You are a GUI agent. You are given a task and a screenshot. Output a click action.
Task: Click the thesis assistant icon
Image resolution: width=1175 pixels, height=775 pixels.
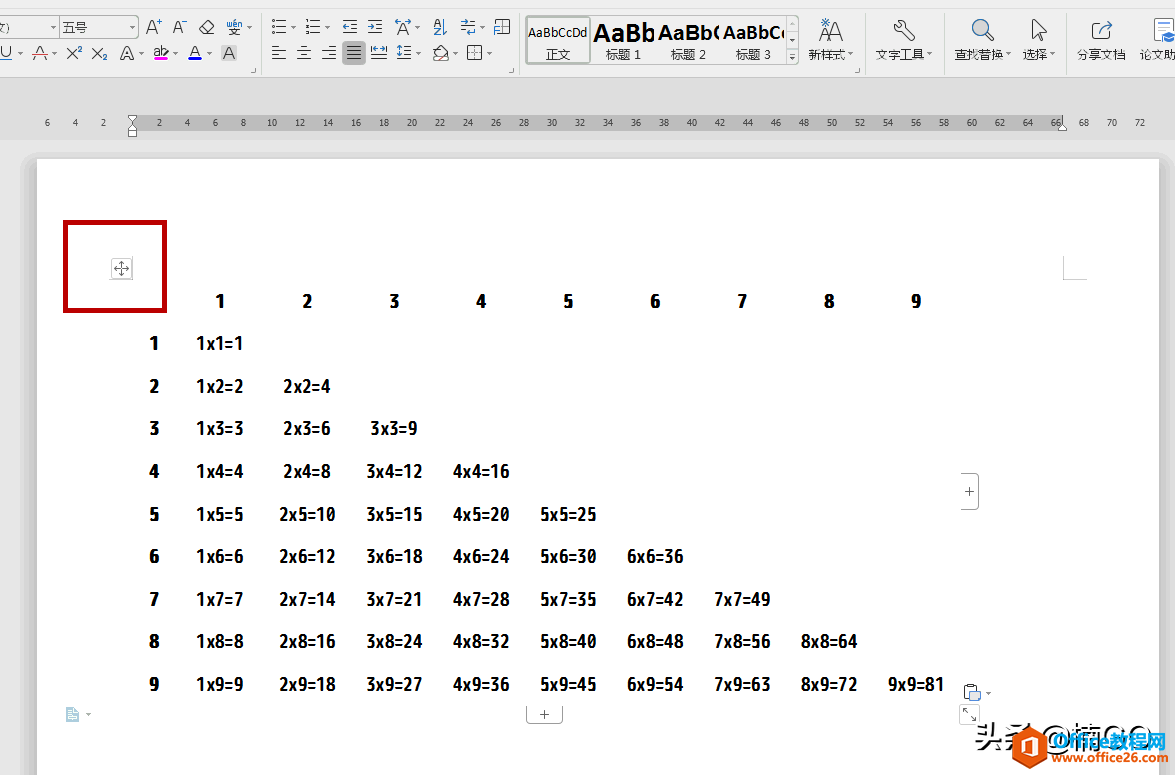1160,40
